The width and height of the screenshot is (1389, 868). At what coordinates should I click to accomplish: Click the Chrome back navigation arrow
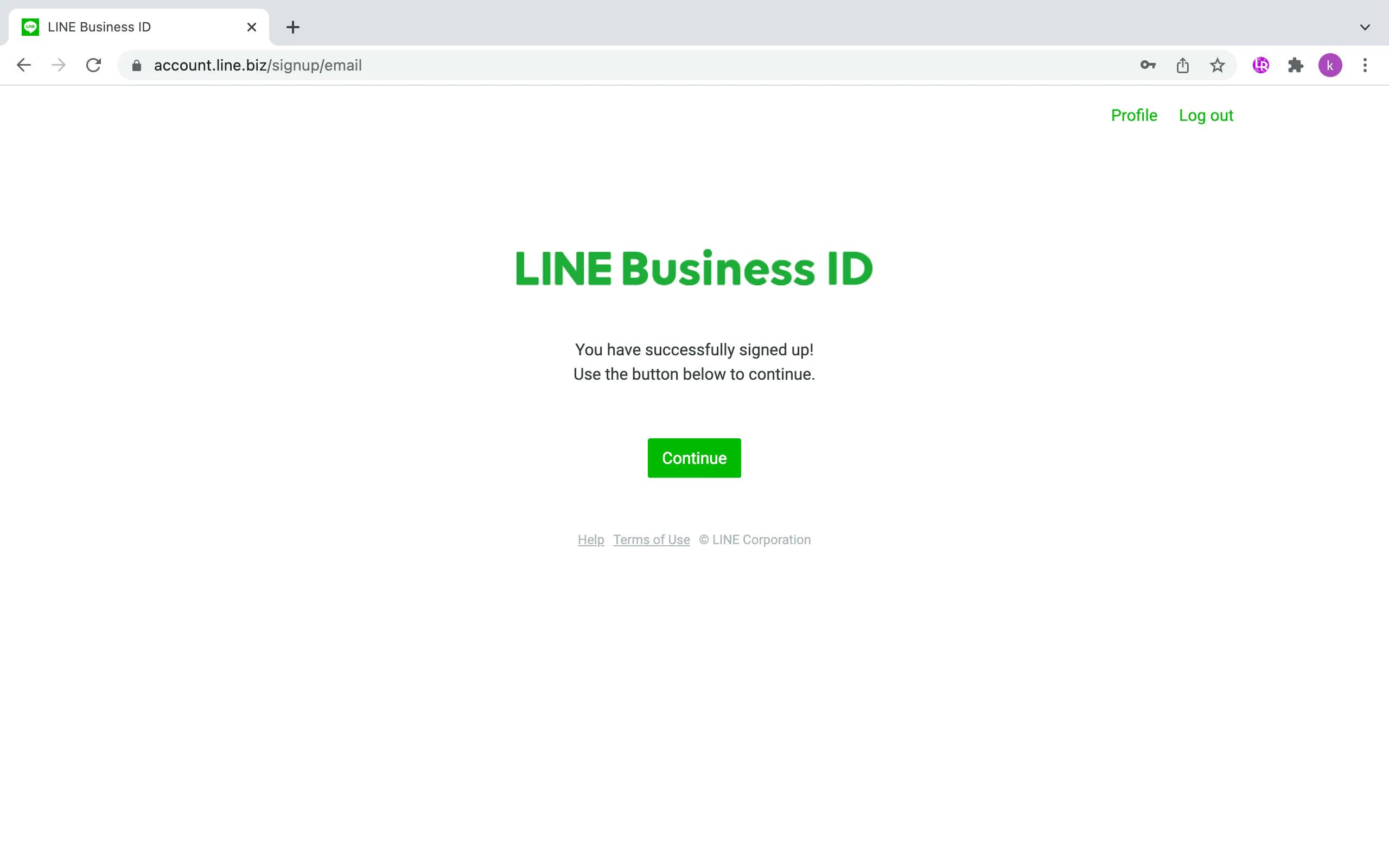pyautogui.click(x=23, y=65)
